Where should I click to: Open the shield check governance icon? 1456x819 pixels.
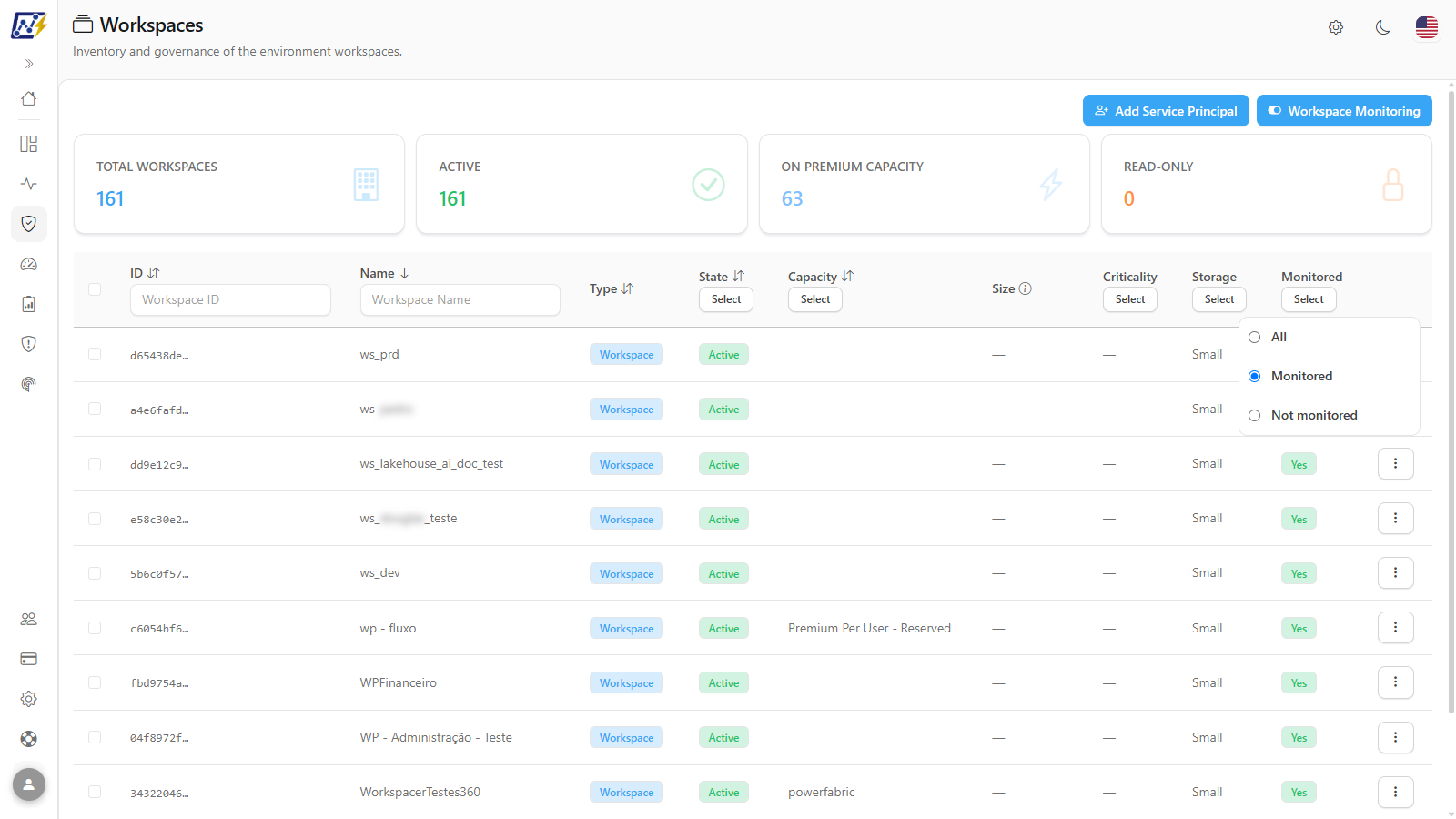coord(29,224)
